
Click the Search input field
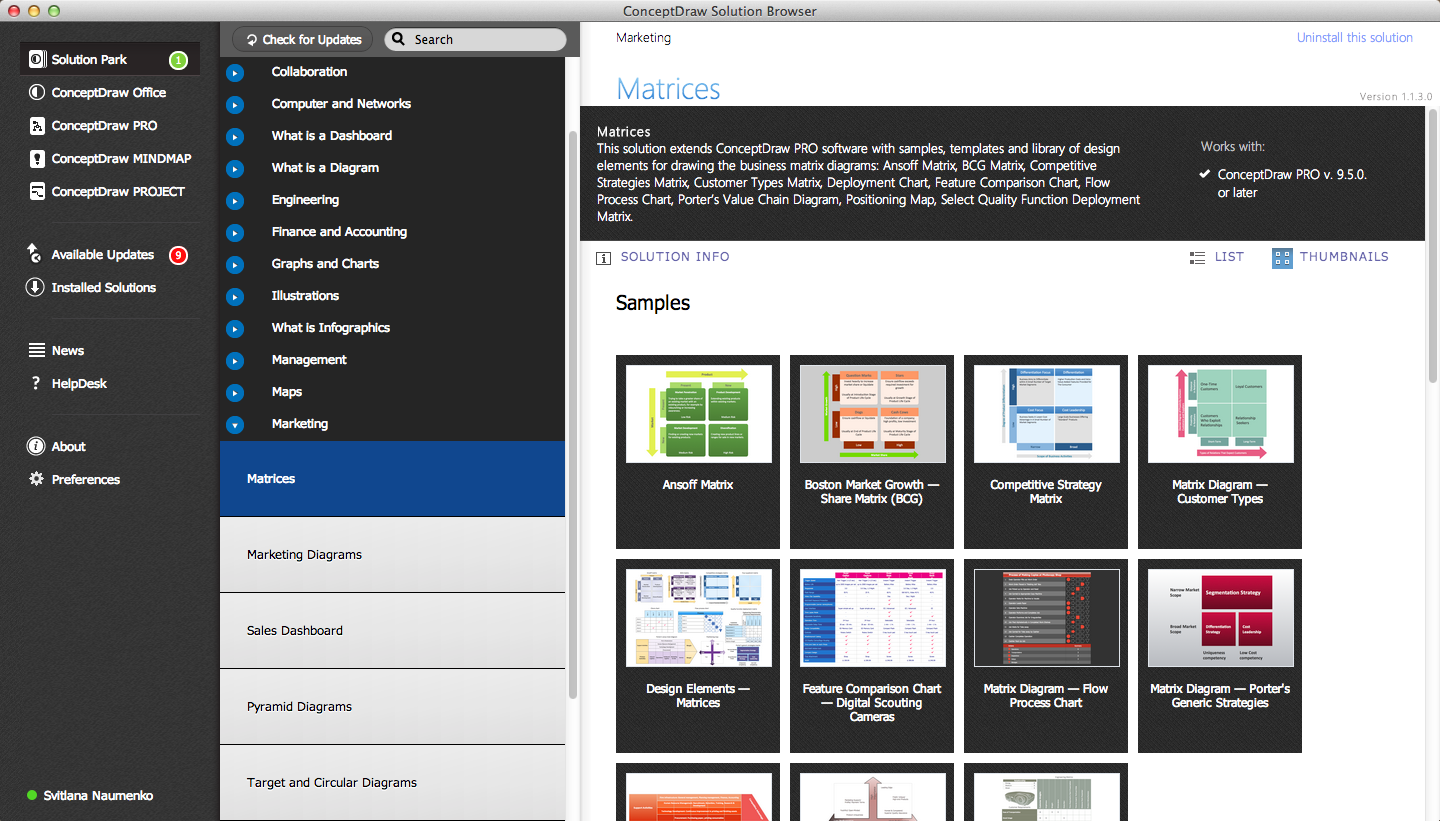[475, 39]
